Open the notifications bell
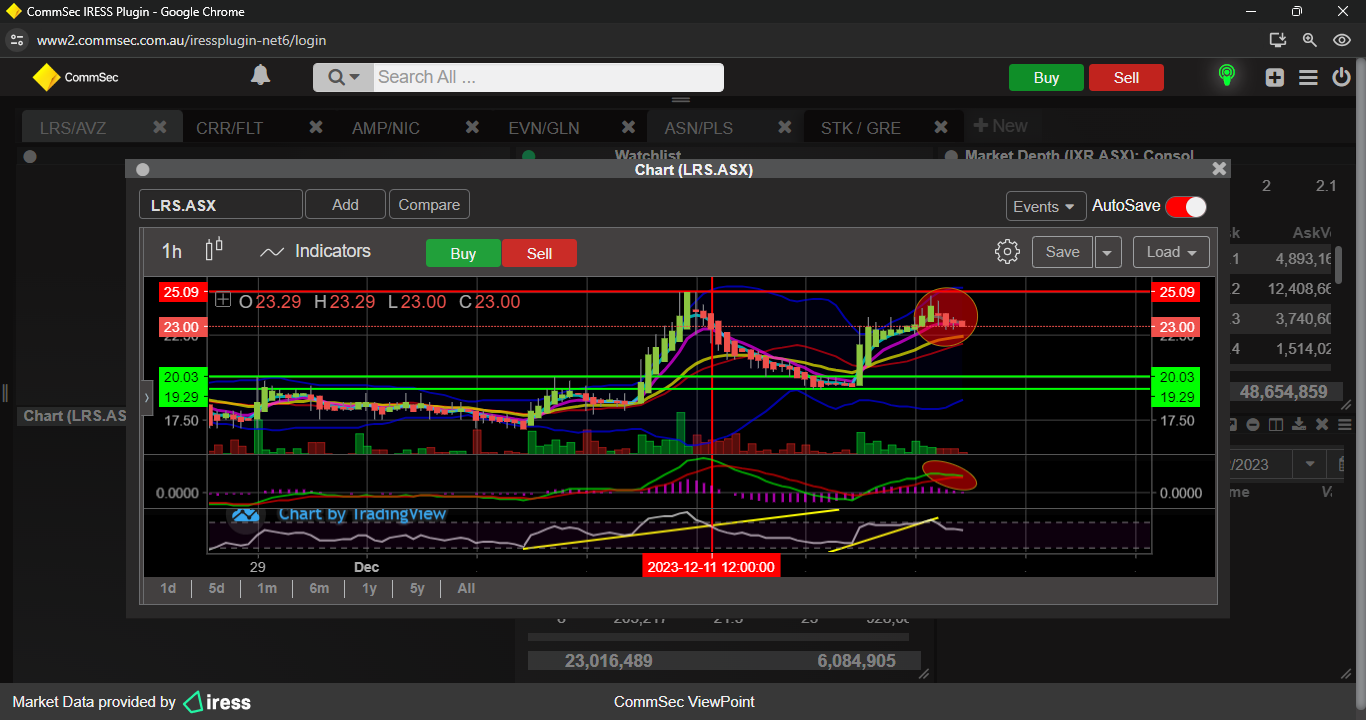Viewport: 1366px width, 720px height. pos(260,76)
